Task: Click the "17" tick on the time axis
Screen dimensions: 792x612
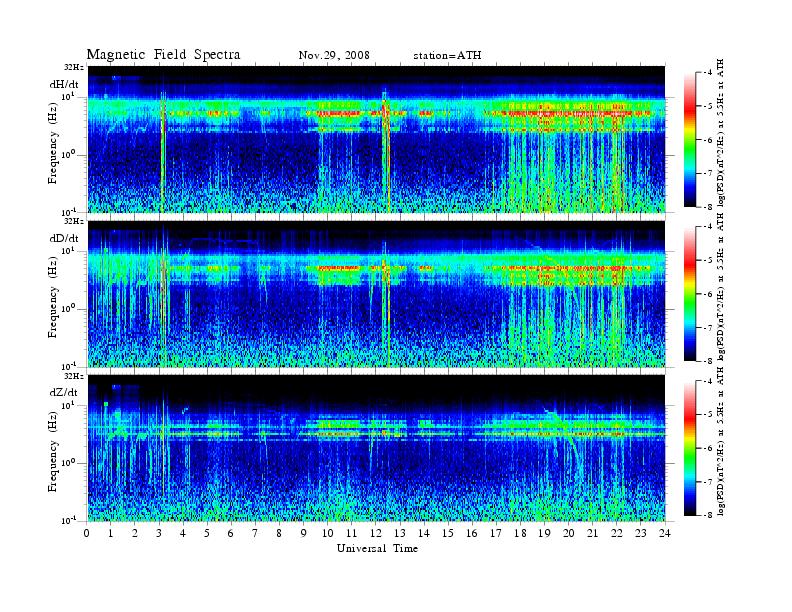Action: 496,533
